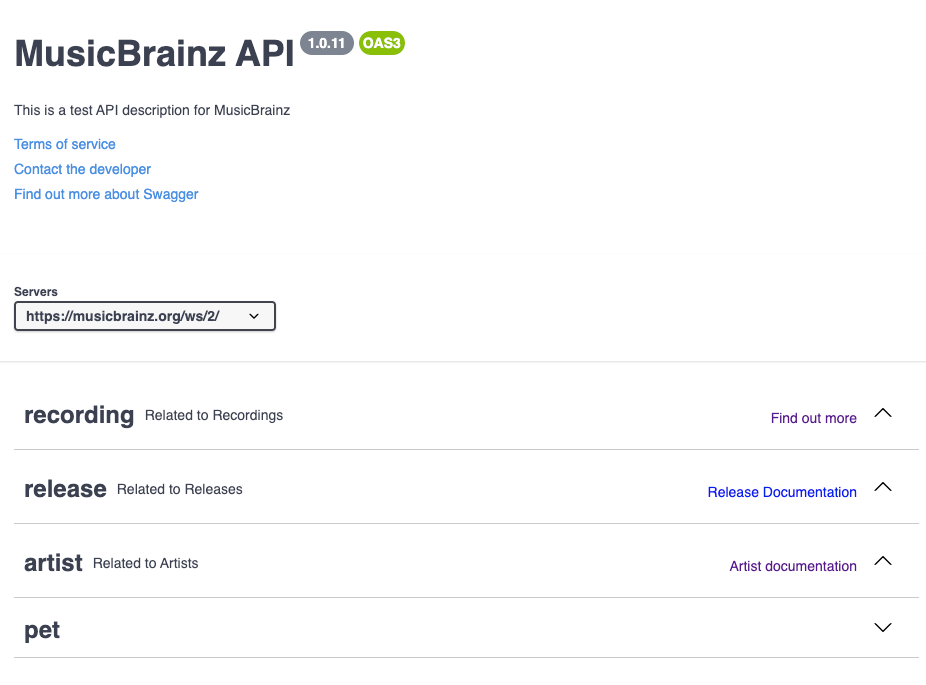Select the recording tag heading
This screenshot has height=685, width=926.
(79, 415)
